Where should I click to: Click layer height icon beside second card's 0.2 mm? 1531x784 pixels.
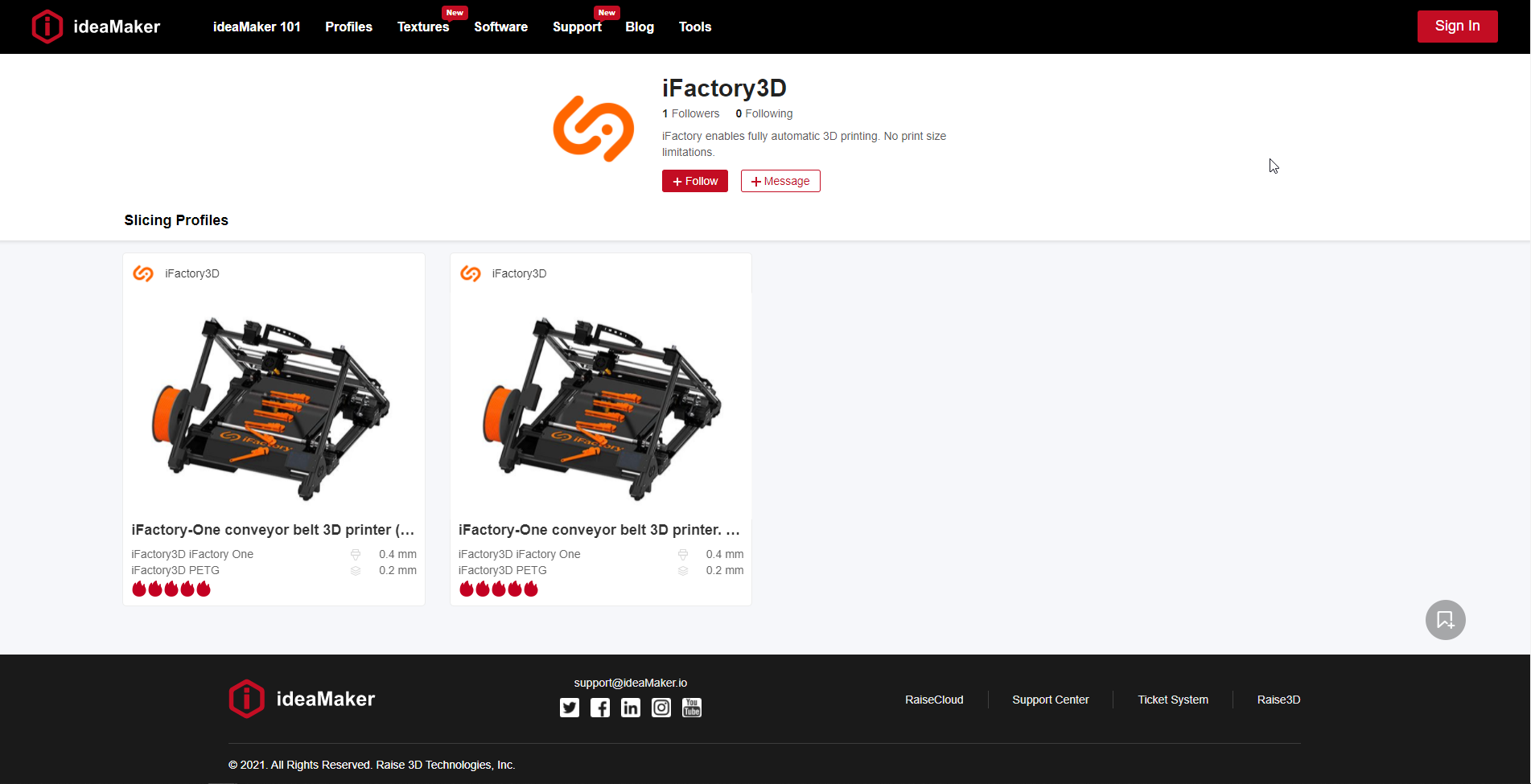(683, 570)
